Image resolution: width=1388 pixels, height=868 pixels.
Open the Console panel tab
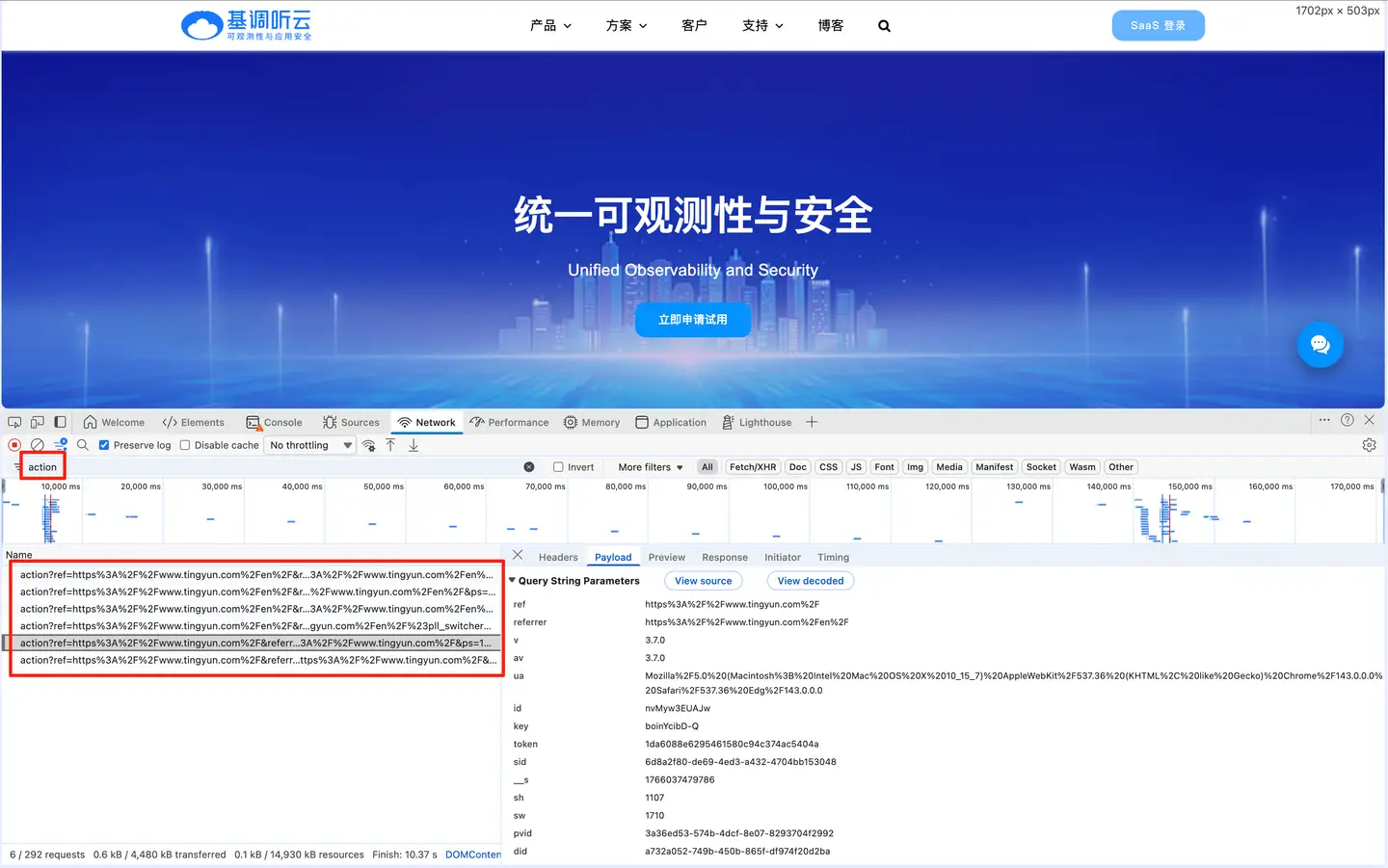point(275,422)
